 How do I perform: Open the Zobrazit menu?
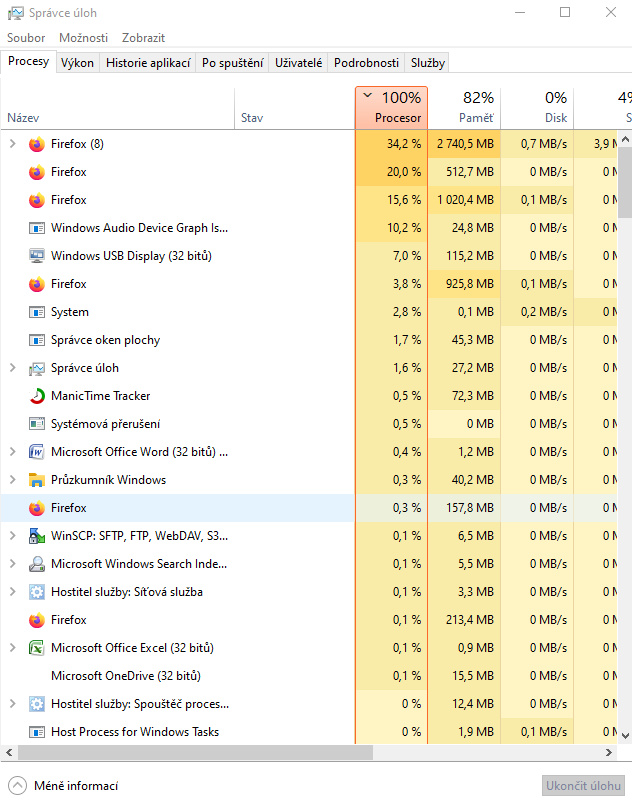click(144, 38)
